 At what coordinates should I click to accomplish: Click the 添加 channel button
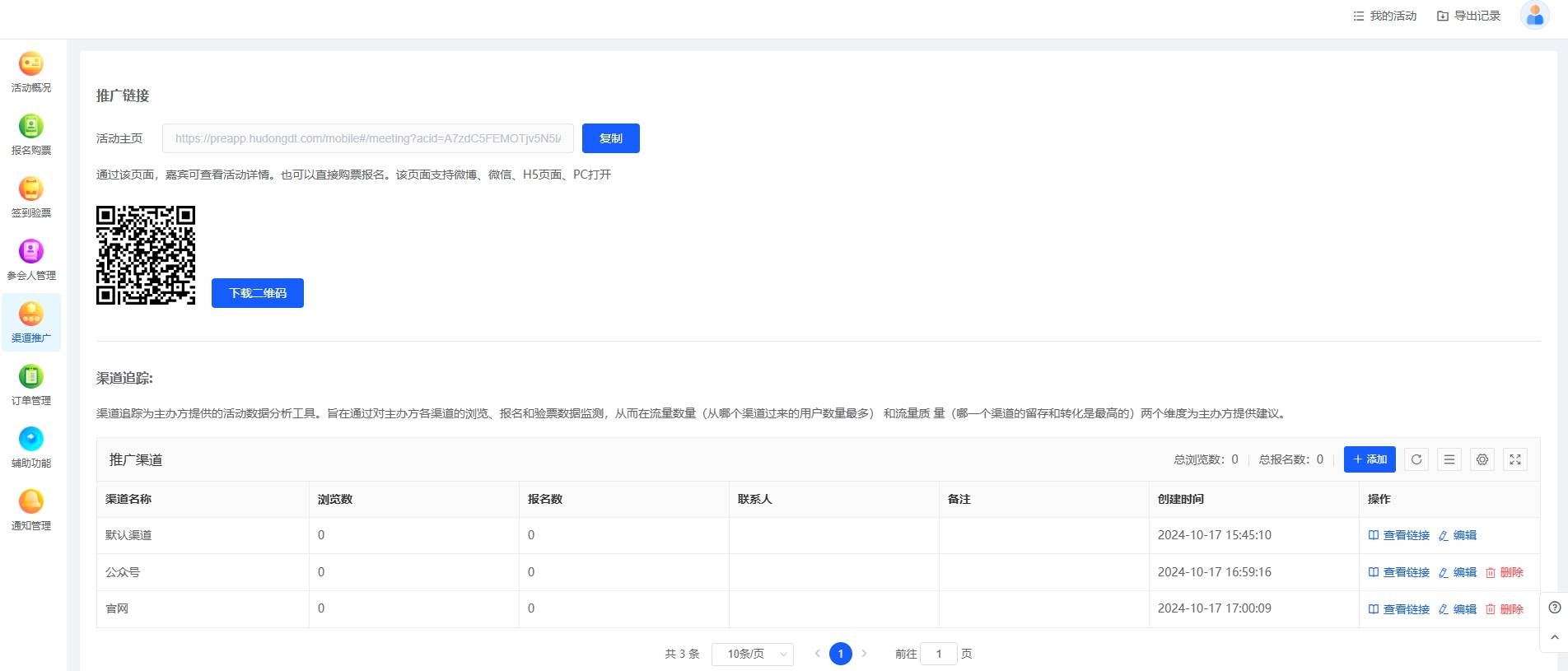click(x=1370, y=459)
